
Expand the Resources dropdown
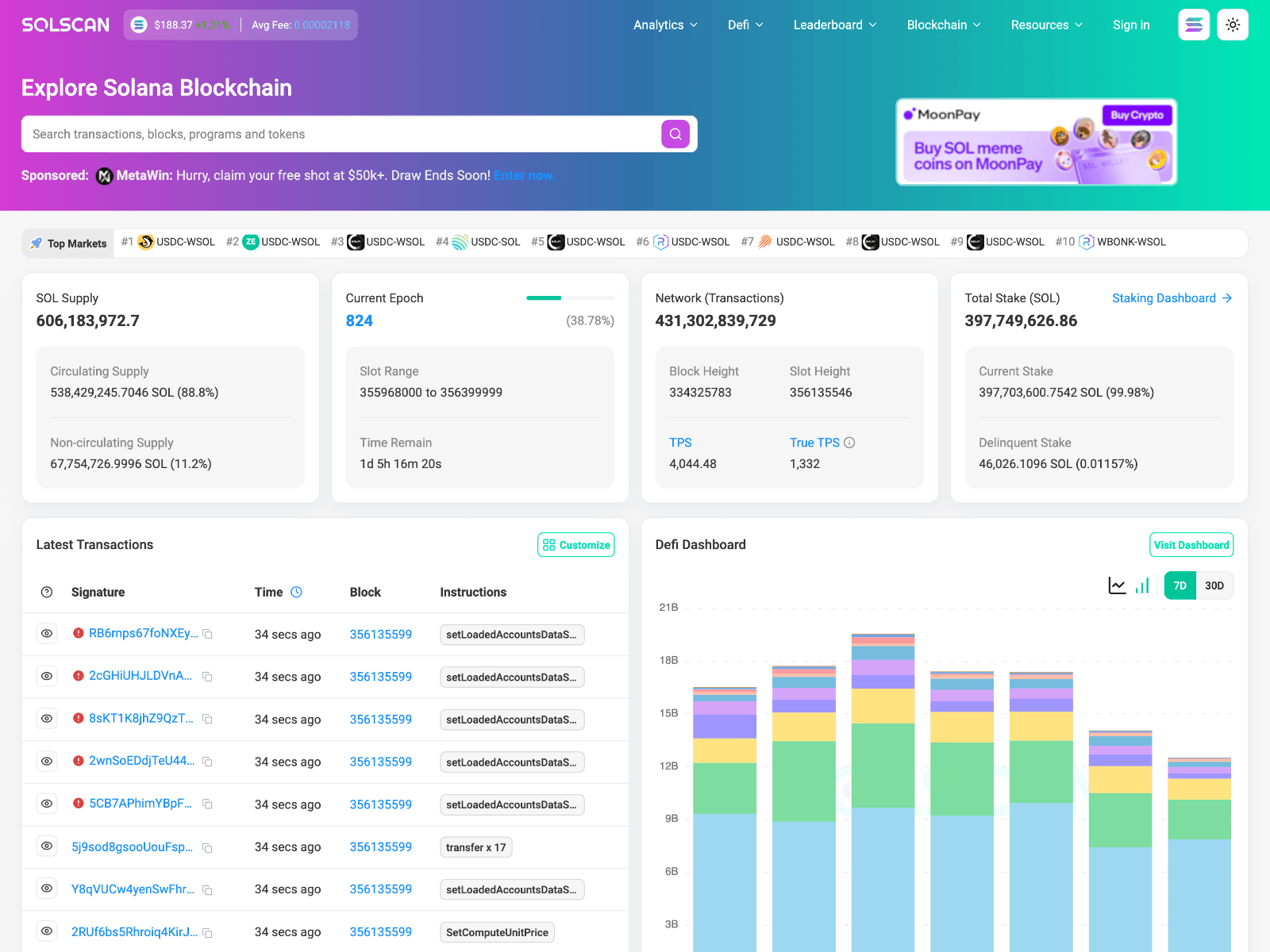pos(1046,25)
